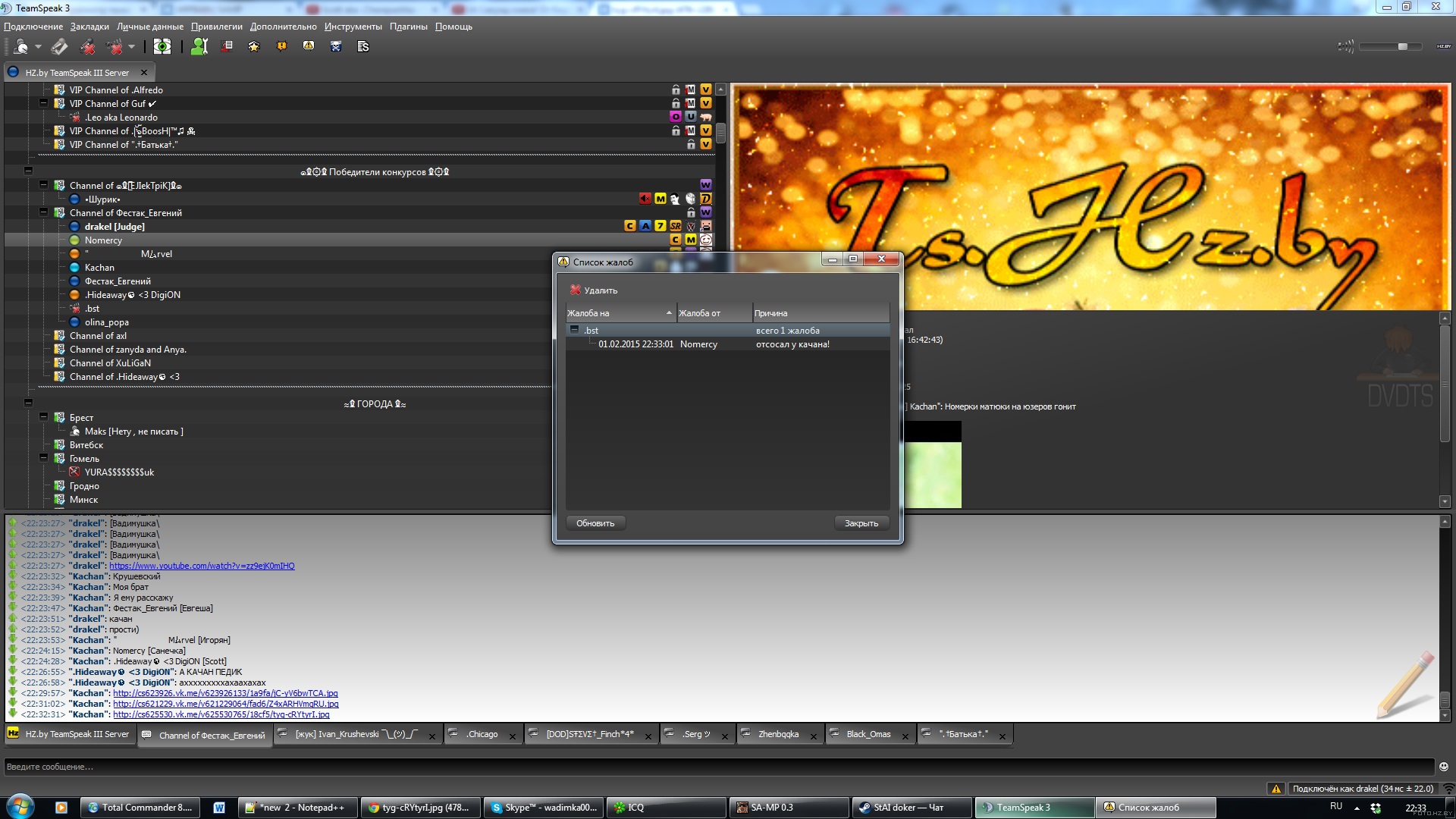Switch to the .Chicago chat tab
The image size is (1456, 819).
coord(482,734)
